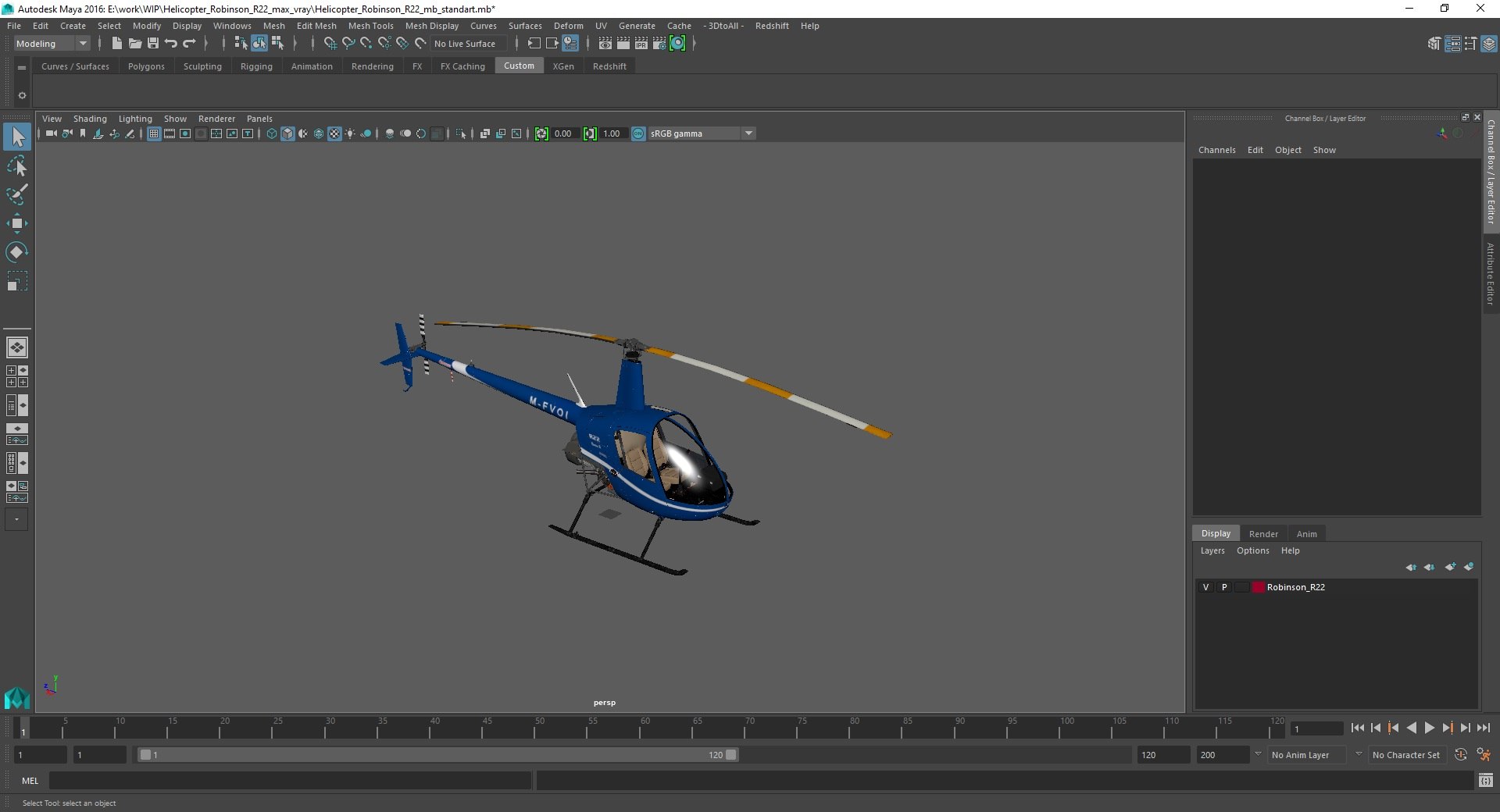The image size is (1500, 812).
Task: Choose the Rotate tool in toolbox
Action: (x=17, y=252)
